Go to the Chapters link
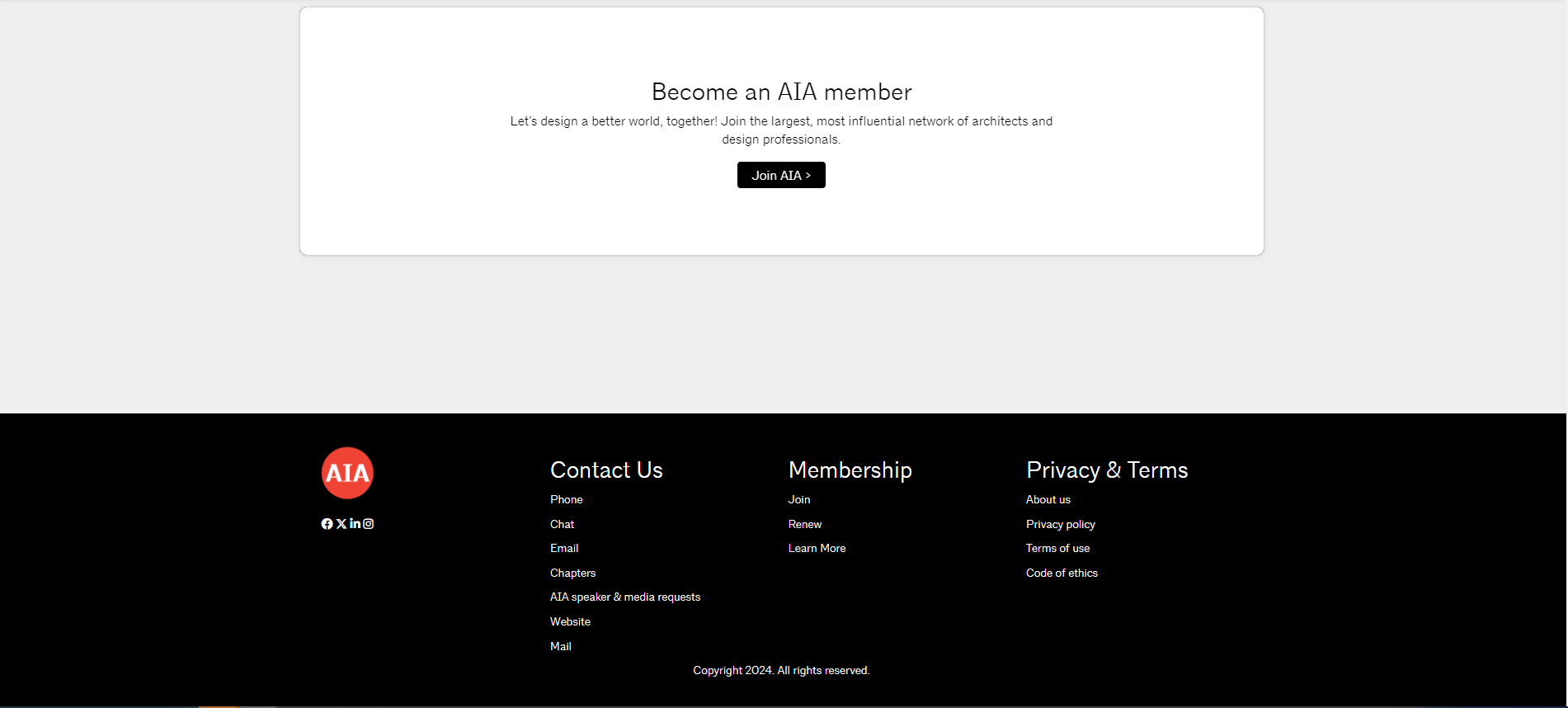The height and width of the screenshot is (708, 1568). pyautogui.click(x=572, y=573)
